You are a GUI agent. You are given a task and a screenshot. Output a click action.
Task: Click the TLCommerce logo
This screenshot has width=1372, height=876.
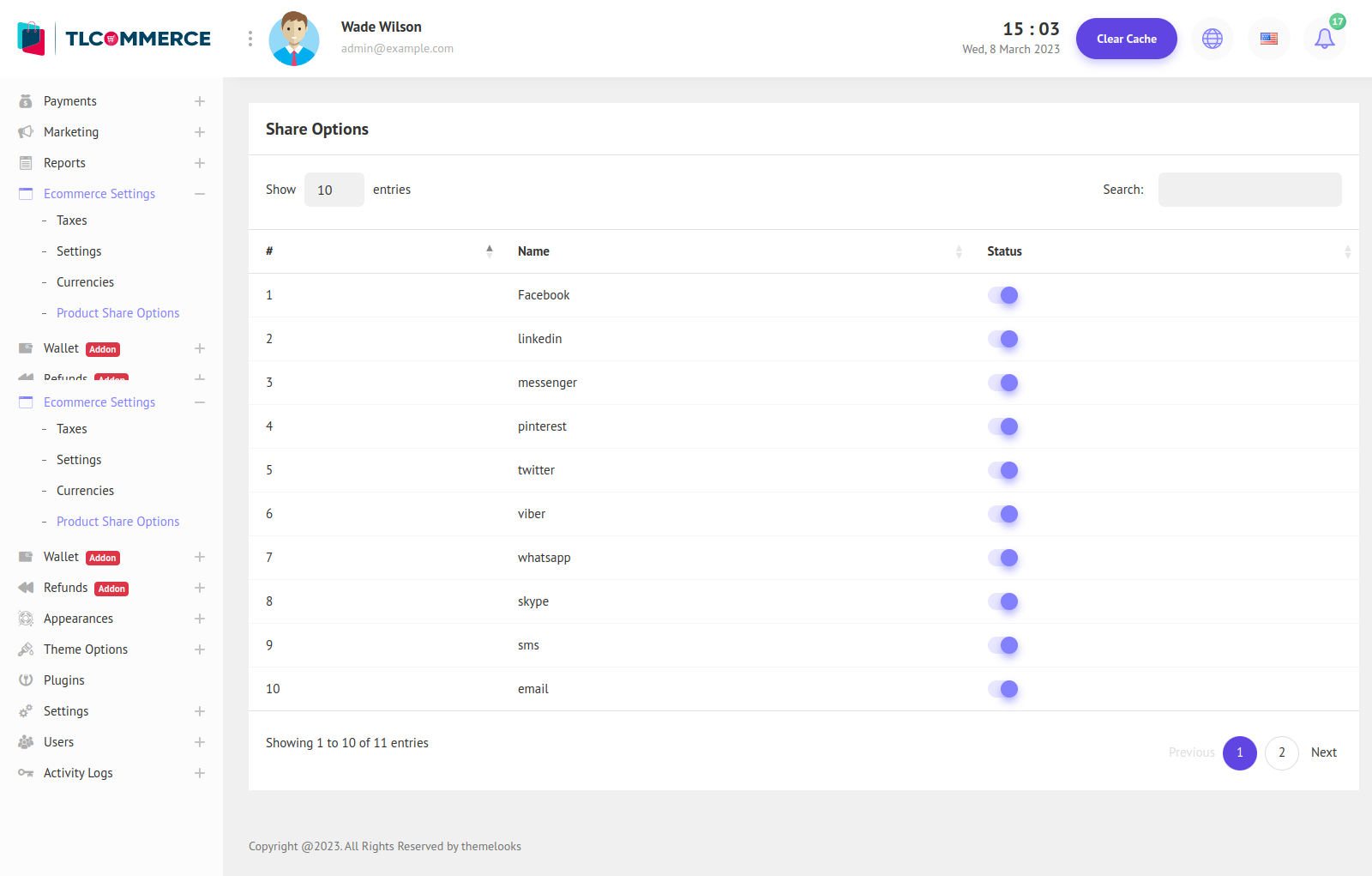114,39
